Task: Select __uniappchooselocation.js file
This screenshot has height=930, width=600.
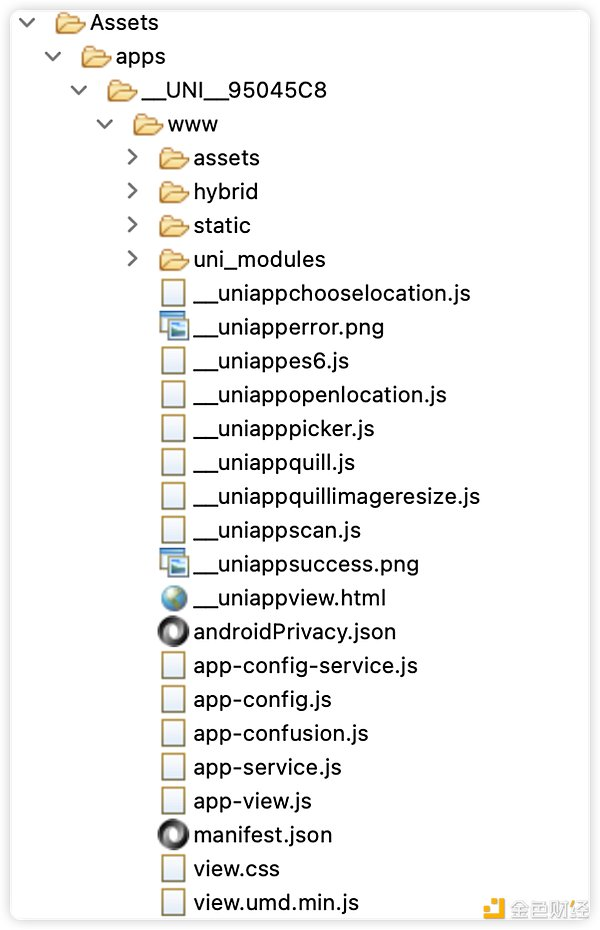Action: (332, 293)
